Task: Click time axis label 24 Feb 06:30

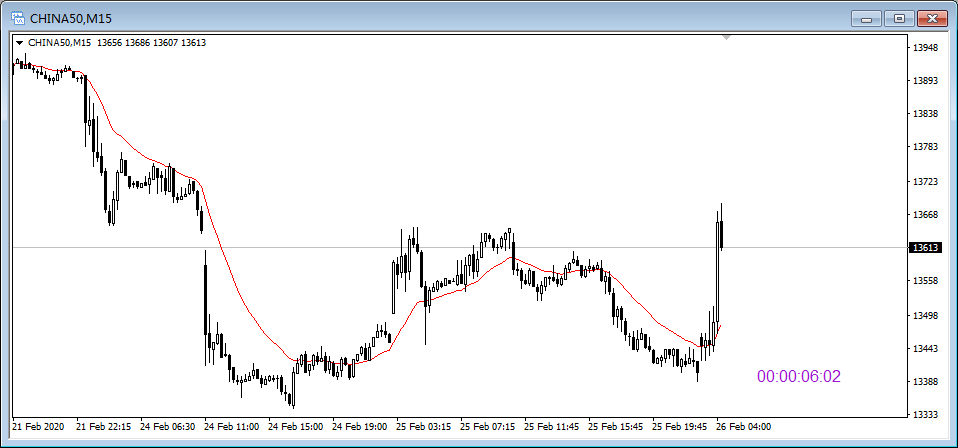Action: coord(167,426)
